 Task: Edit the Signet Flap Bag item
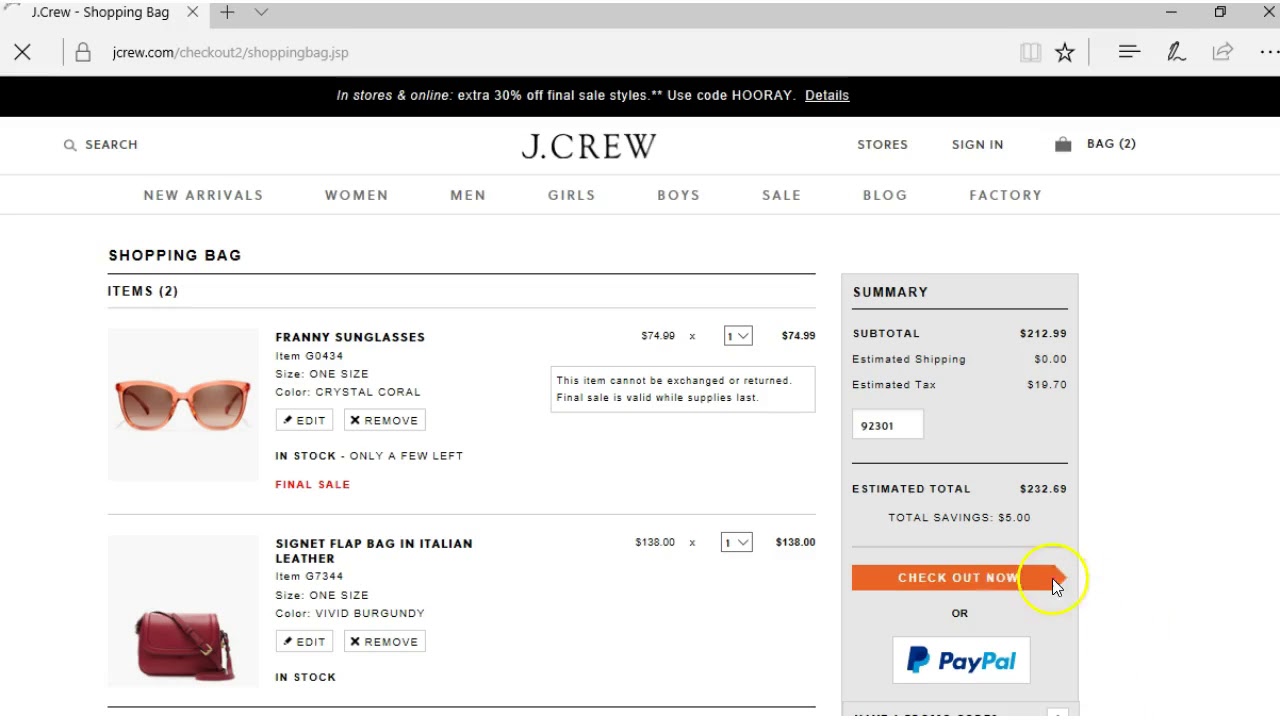(x=304, y=641)
